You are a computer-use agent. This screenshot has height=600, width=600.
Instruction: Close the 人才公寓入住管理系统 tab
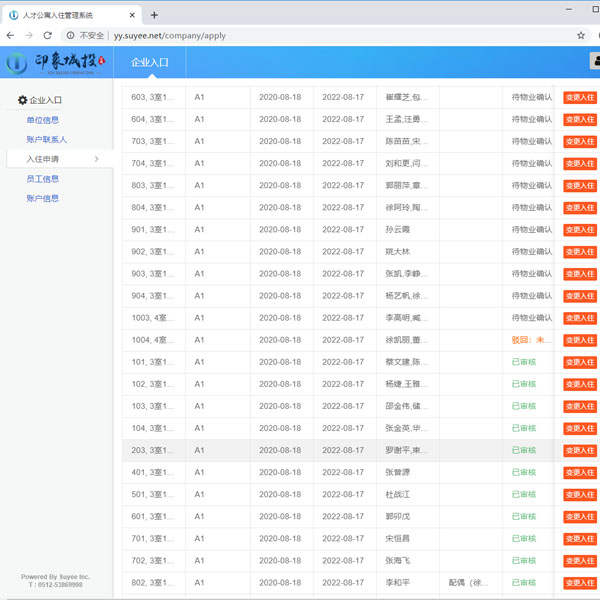click(133, 15)
